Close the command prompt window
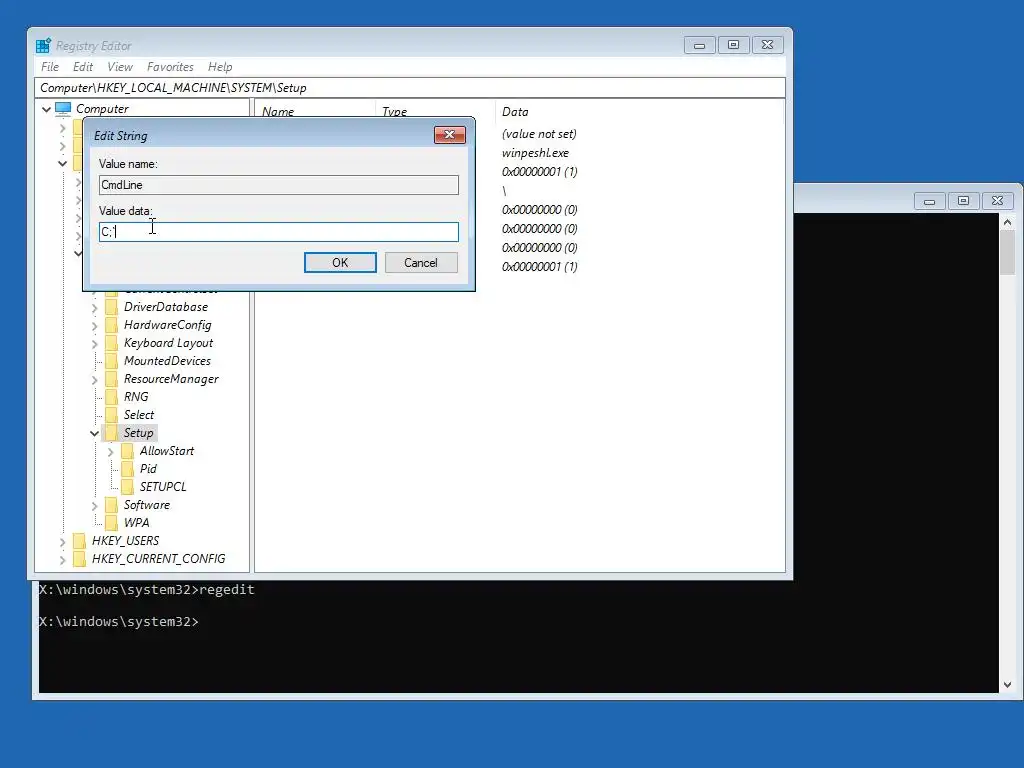Image resolution: width=1024 pixels, height=768 pixels. coord(997,201)
